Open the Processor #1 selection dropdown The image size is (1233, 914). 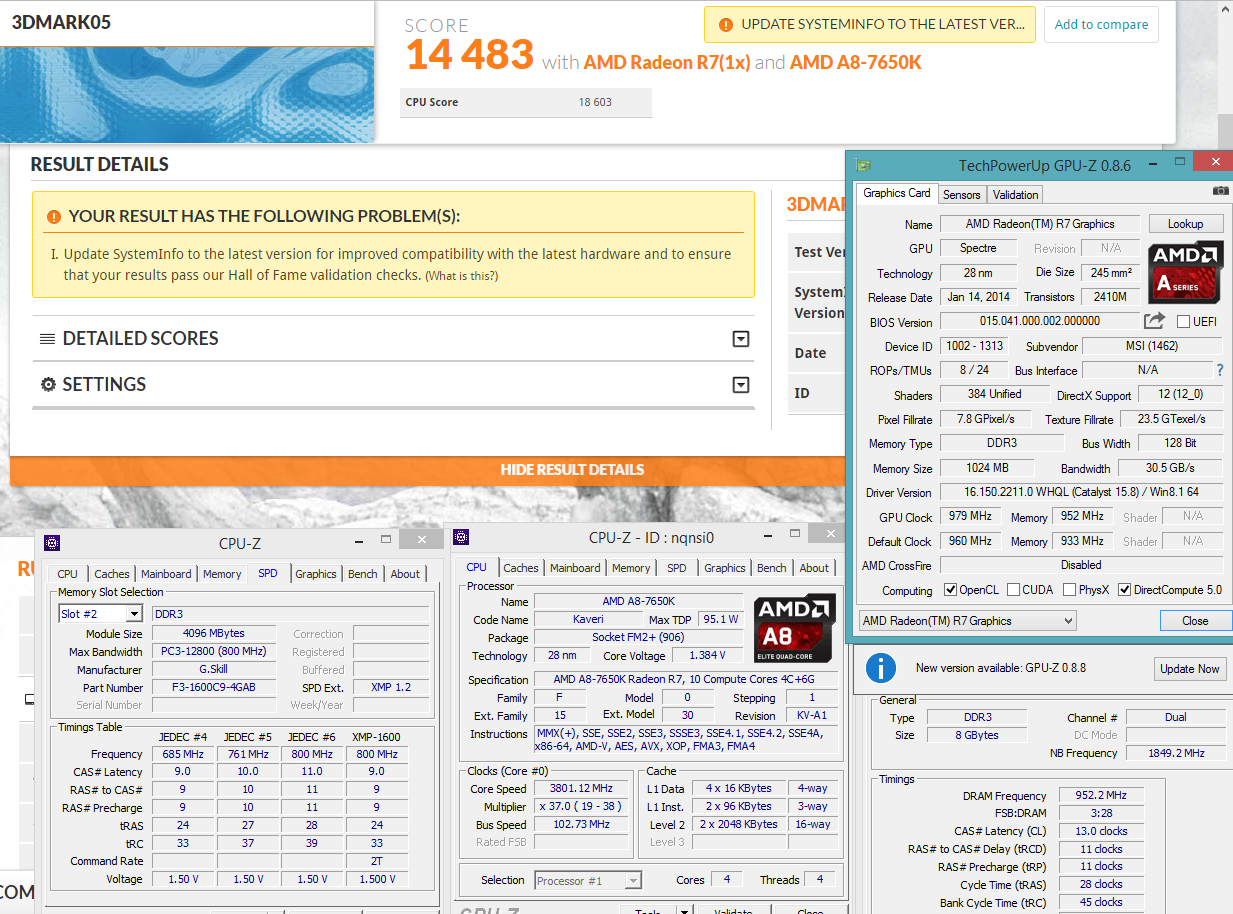(x=633, y=880)
